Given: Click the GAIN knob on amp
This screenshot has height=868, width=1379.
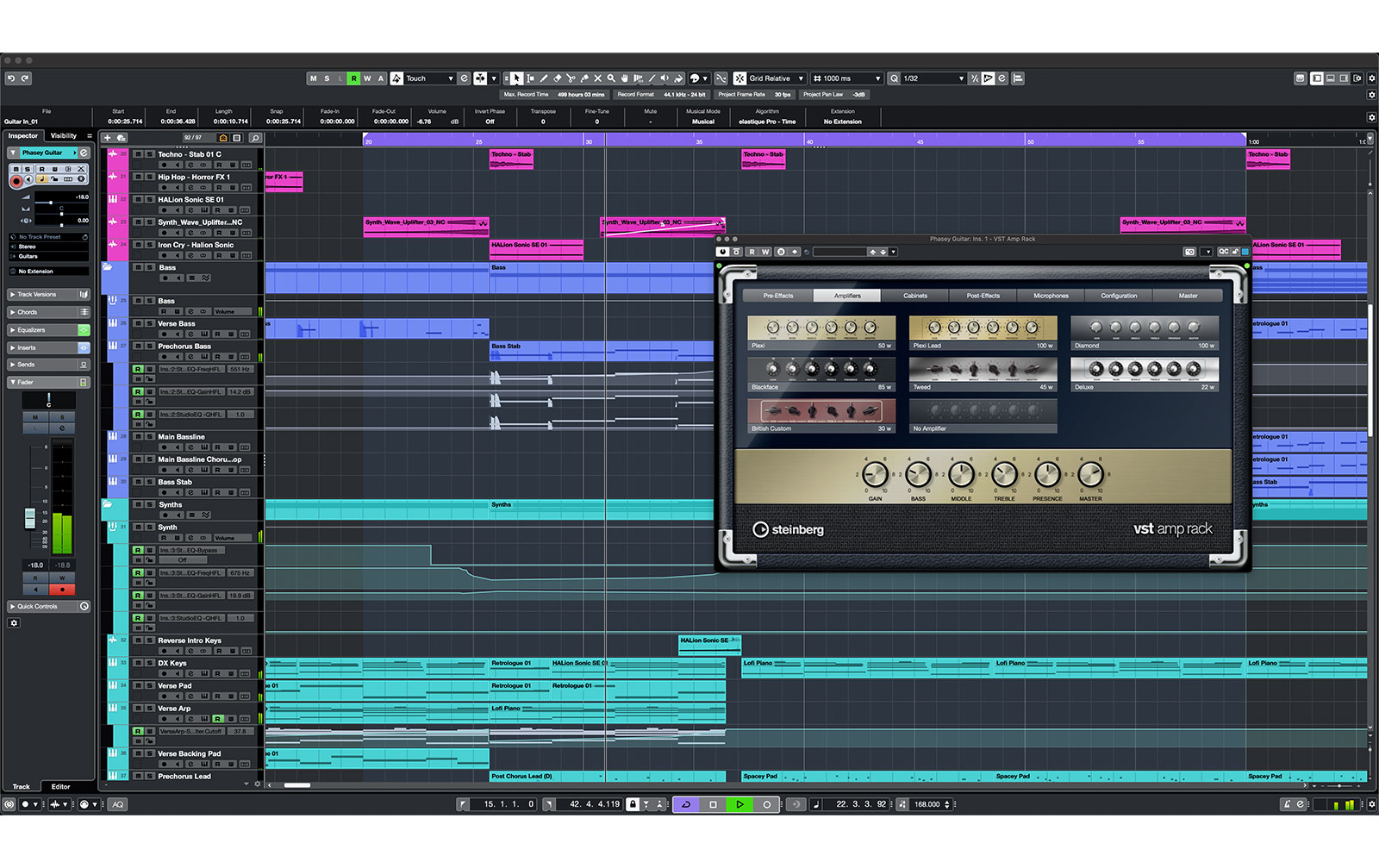Looking at the screenshot, I should (x=875, y=473).
